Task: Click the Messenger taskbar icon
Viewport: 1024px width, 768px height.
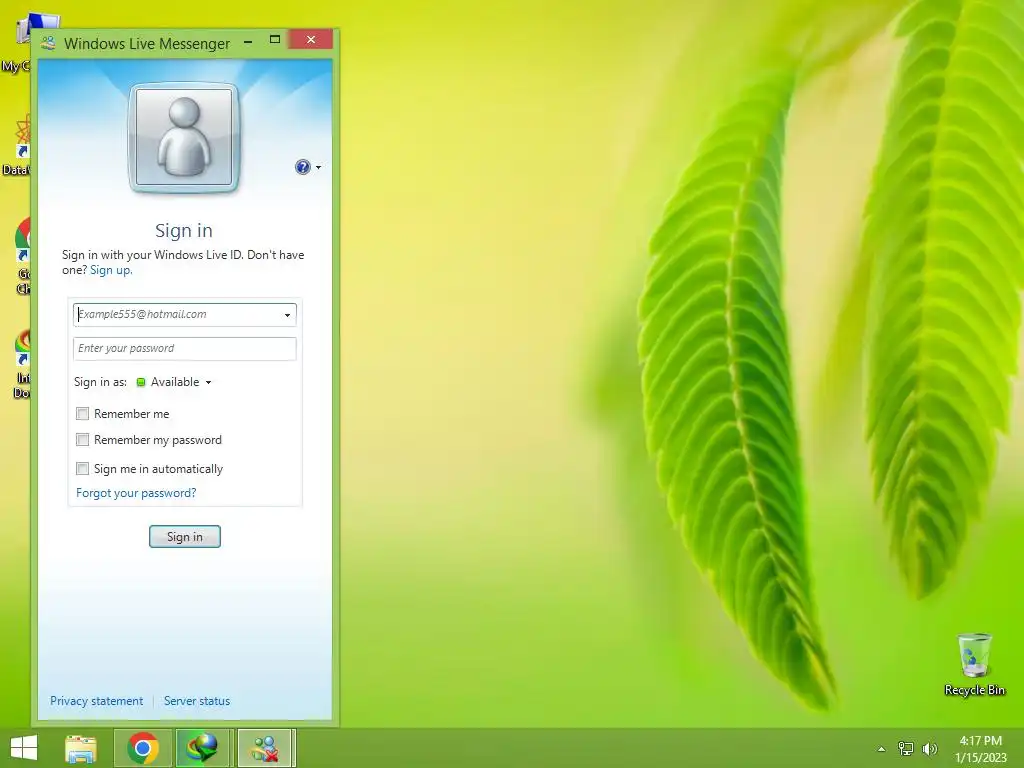Action: pyautogui.click(x=265, y=748)
